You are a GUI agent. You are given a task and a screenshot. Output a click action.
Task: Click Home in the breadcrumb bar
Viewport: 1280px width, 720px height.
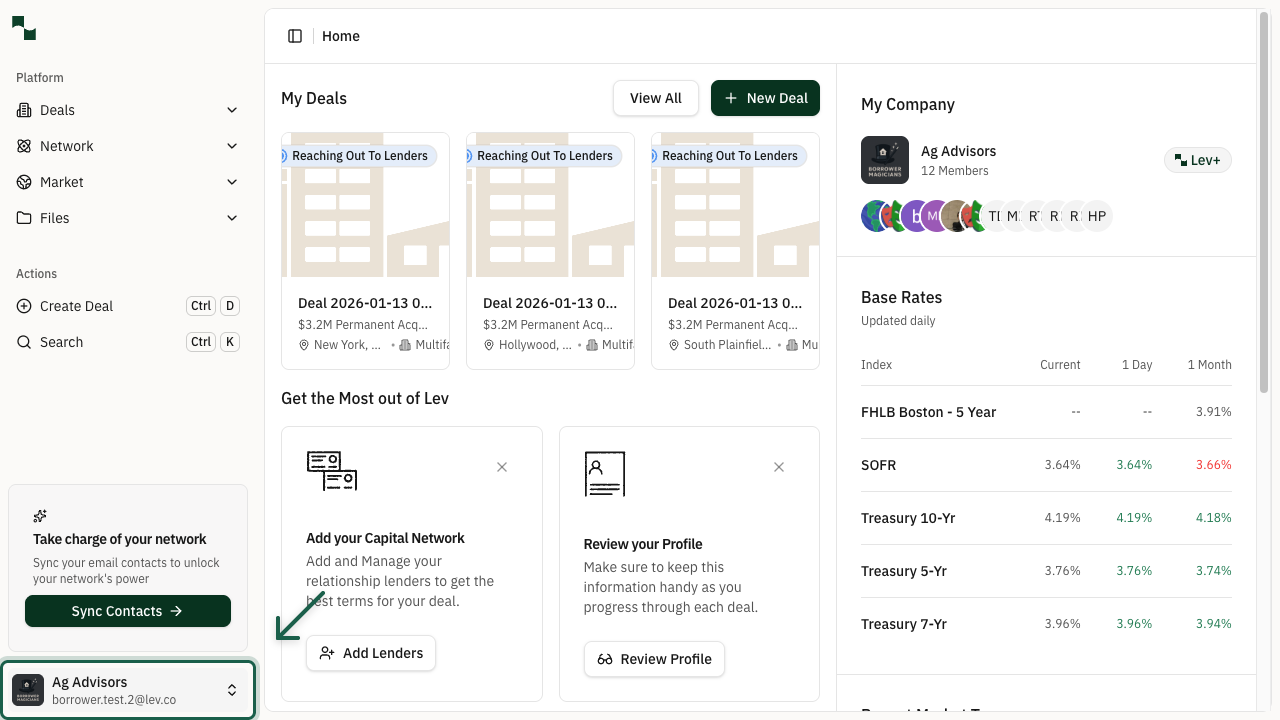pyautogui.click(x=340, y=36)
